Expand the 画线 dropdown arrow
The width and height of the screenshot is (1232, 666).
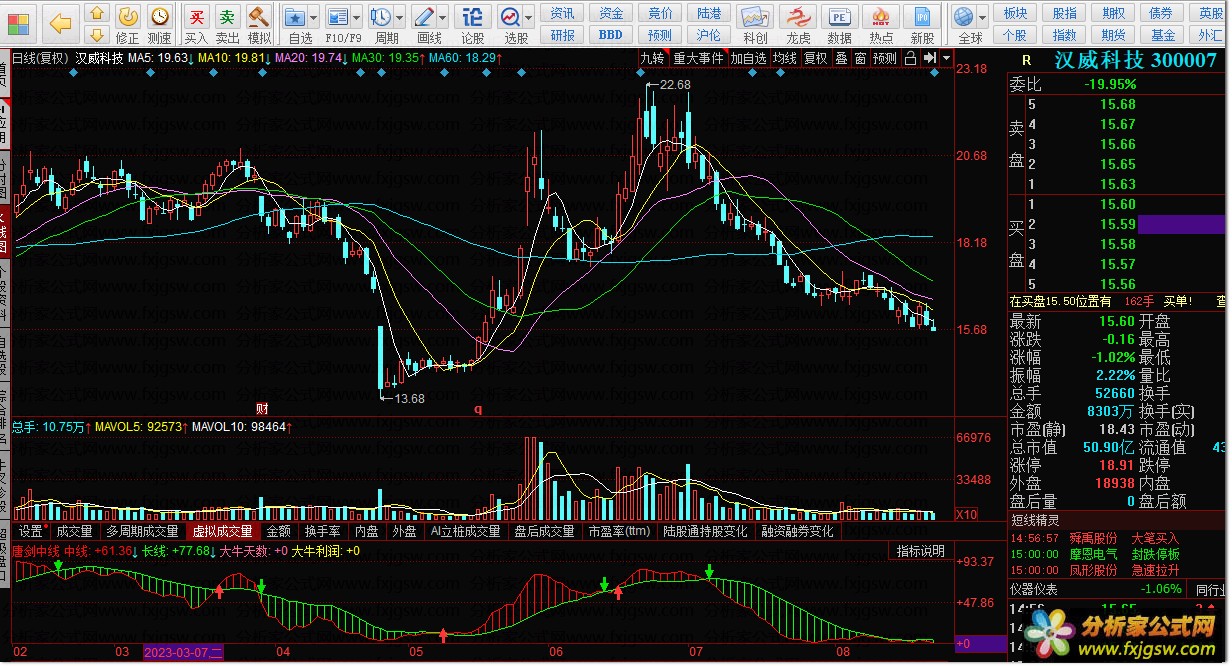[x=443, y=18]
